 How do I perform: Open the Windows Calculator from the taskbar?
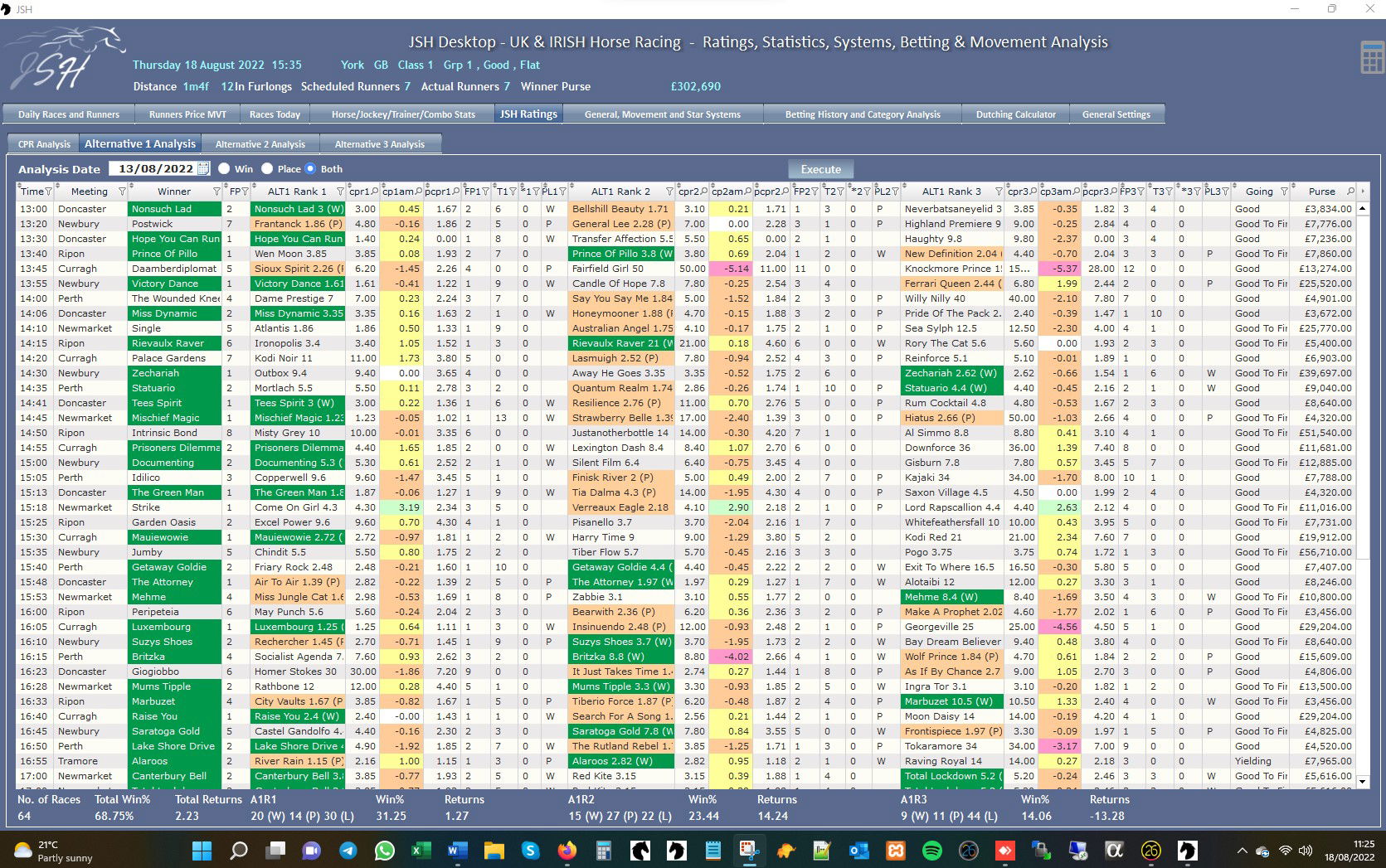point(604,850)
